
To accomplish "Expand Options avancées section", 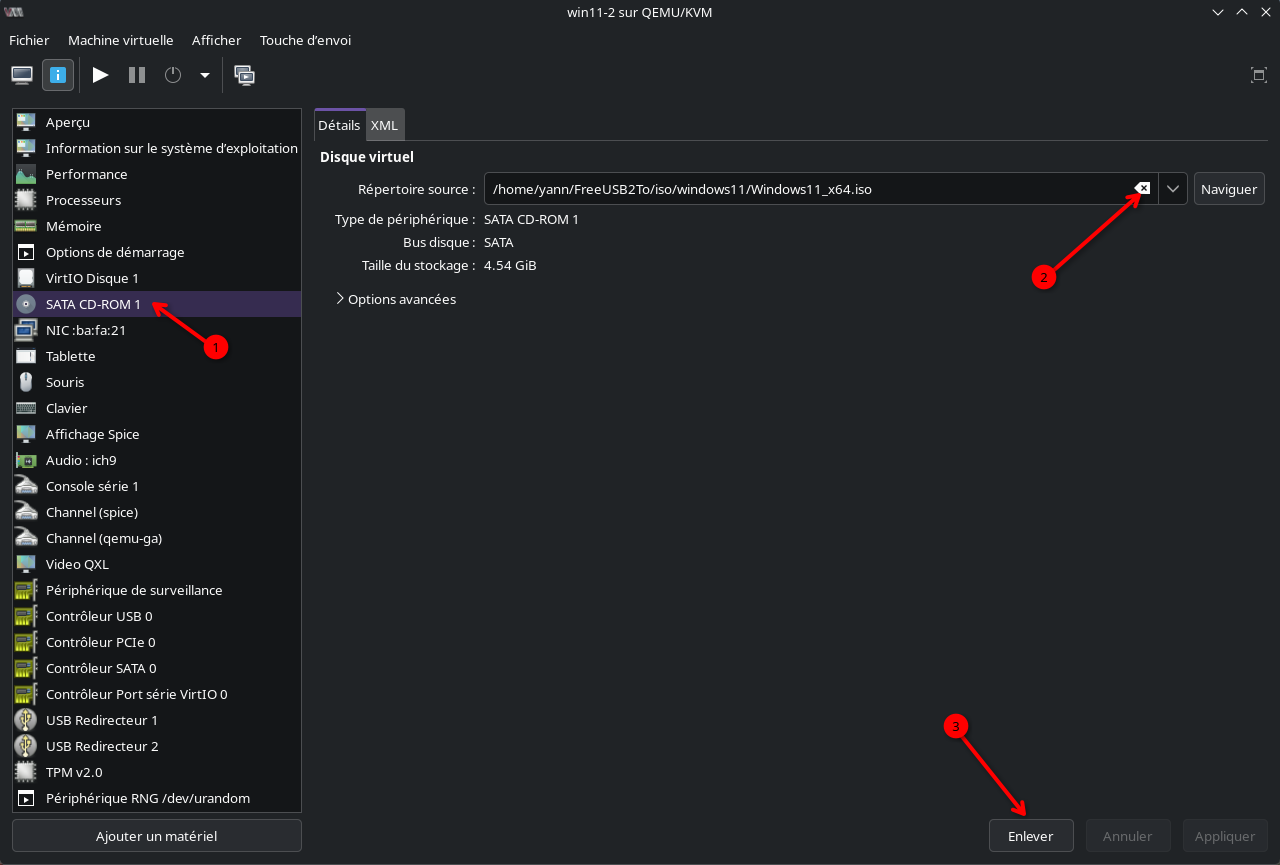I will [395, 299].
